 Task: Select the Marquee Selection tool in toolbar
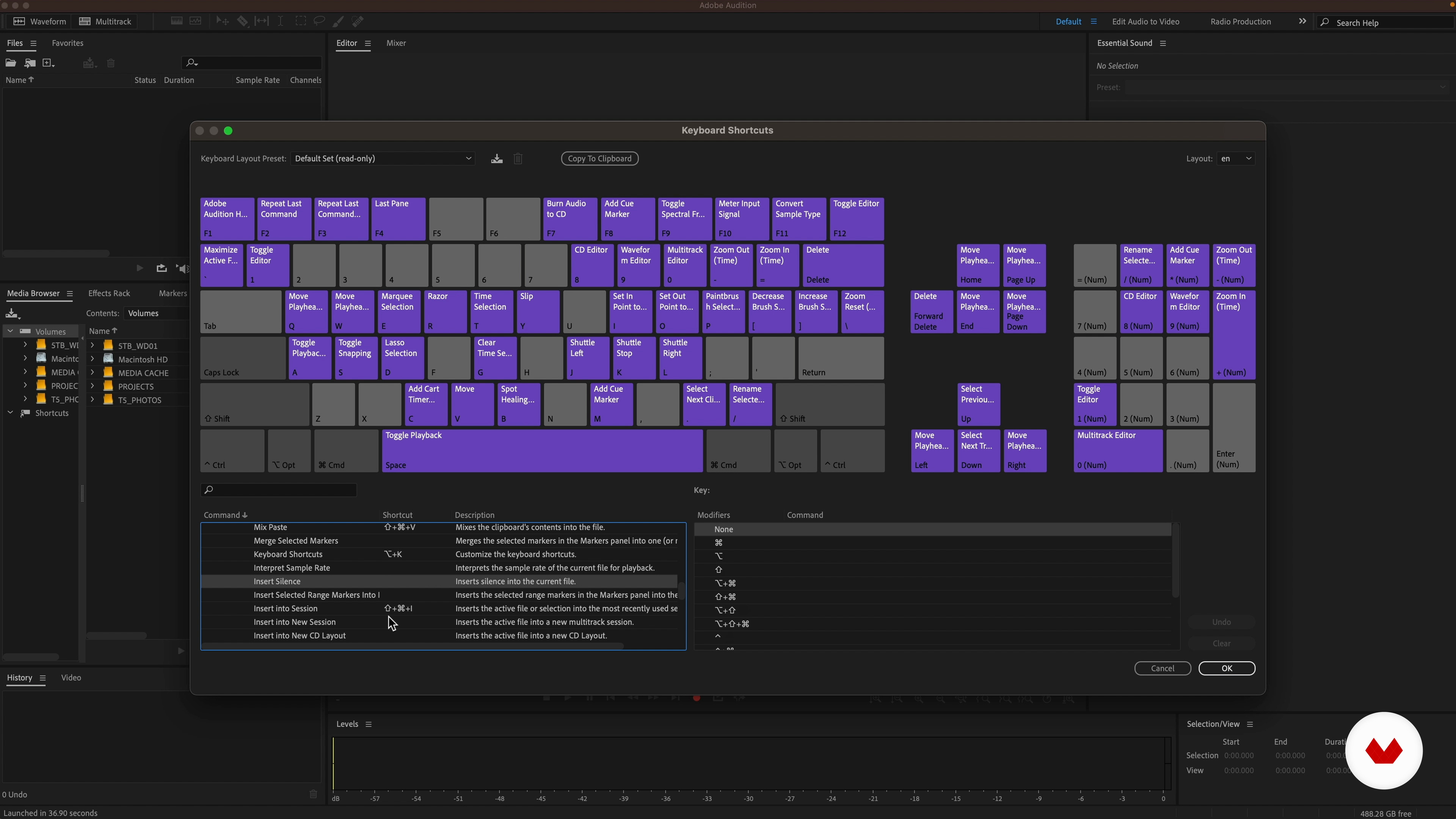301,22
